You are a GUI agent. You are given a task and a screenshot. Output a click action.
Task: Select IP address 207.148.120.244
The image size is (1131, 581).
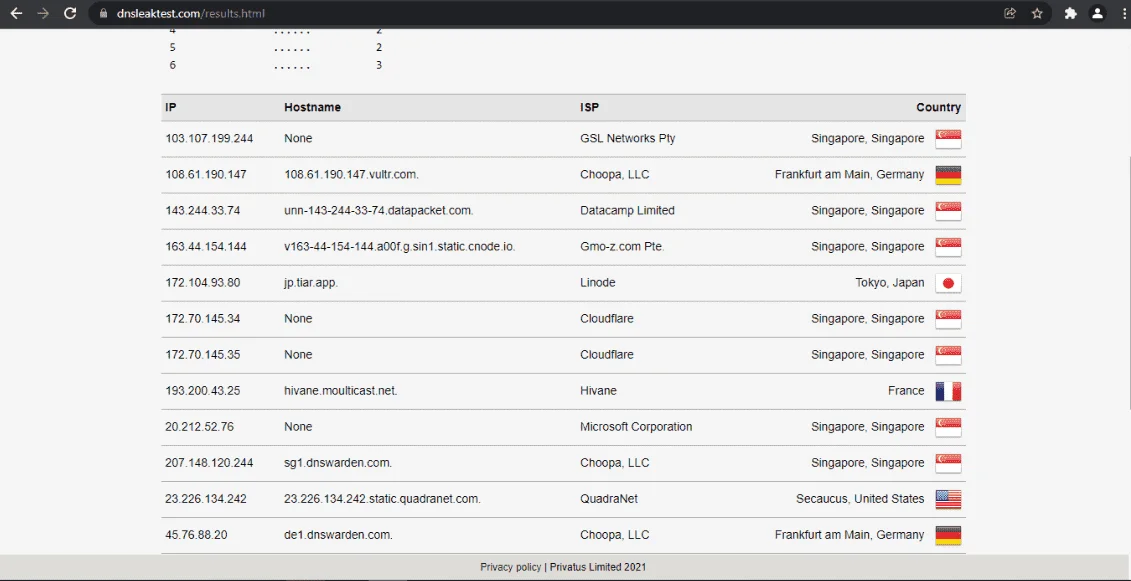pos(209,463)
